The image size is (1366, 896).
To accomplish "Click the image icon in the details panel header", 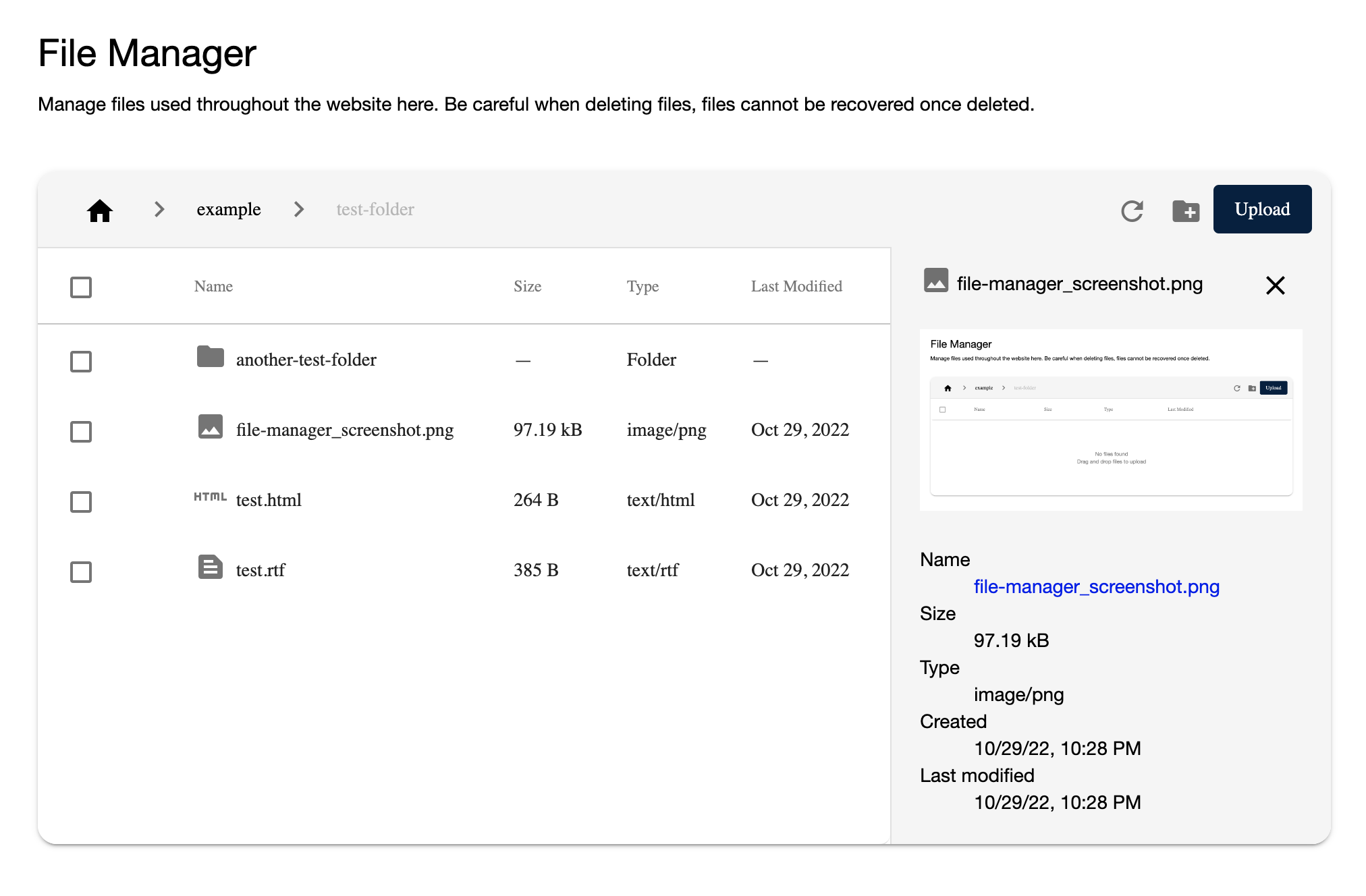I will coord(936,280).
